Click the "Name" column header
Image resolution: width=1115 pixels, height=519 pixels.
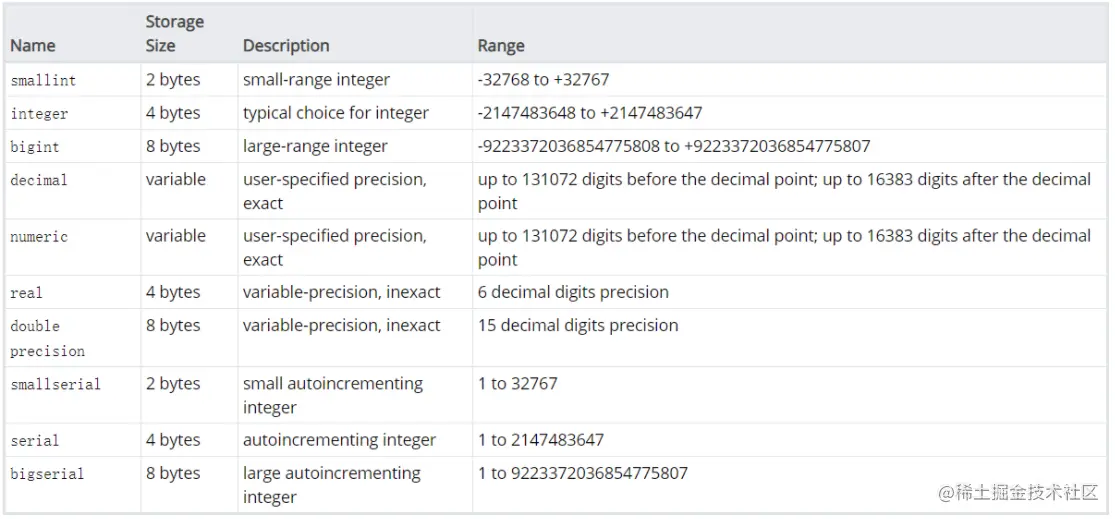tap(33, 46)
